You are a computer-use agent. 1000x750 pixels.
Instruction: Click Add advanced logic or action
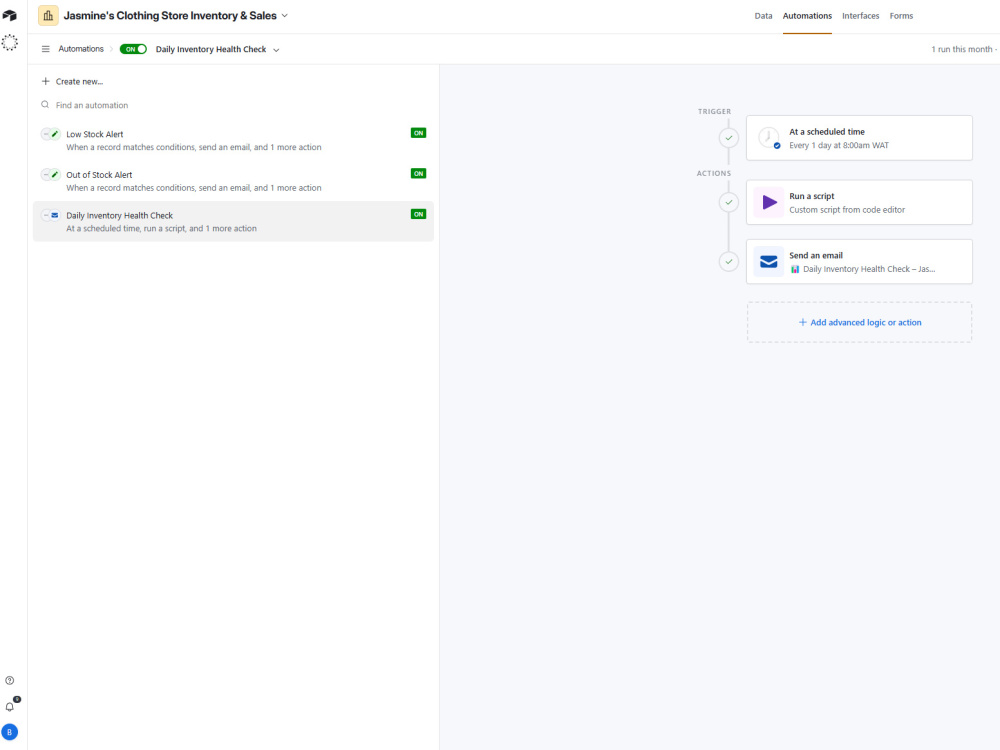click(860, 322)
